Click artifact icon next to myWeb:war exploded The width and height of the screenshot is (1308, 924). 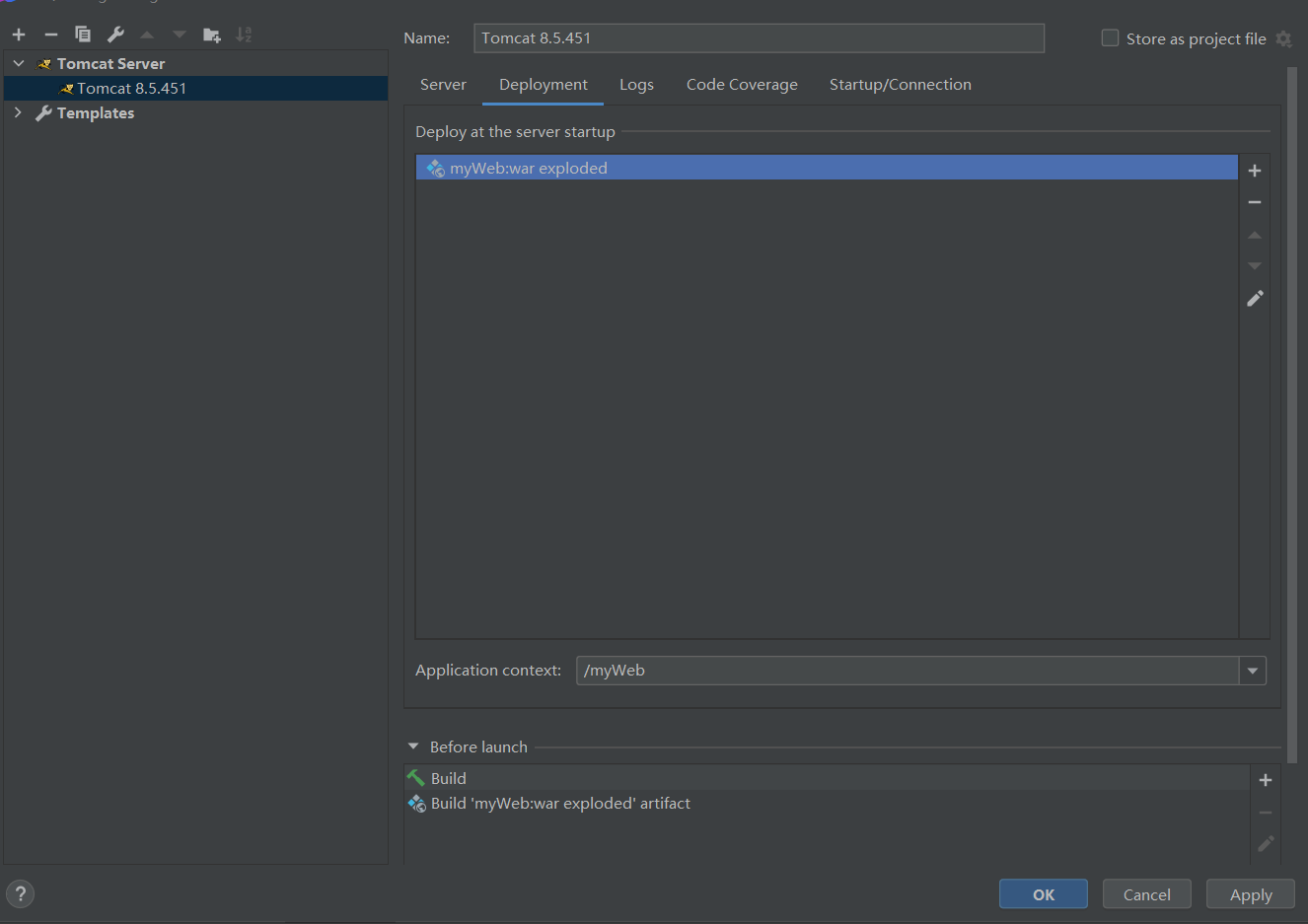(435, 169)
